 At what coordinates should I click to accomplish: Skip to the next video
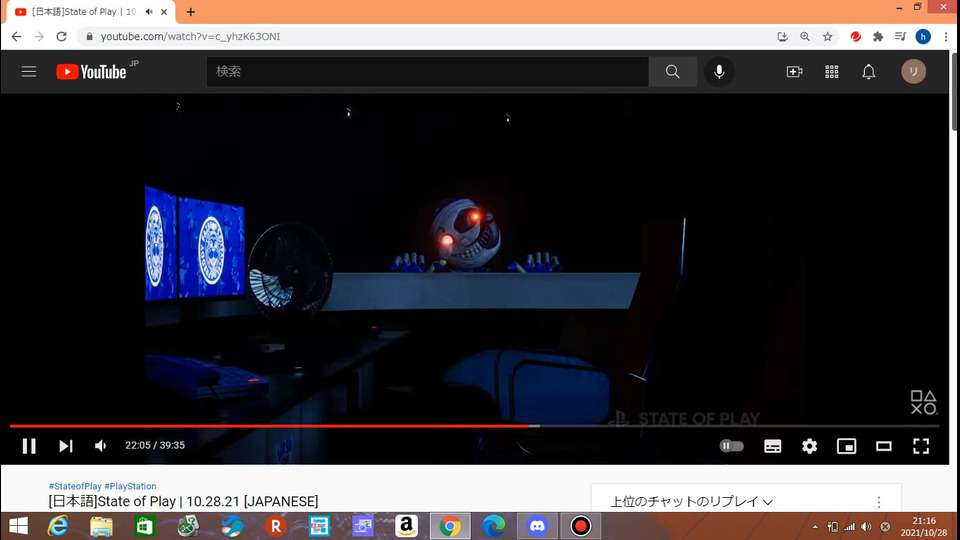click(66, 446)
